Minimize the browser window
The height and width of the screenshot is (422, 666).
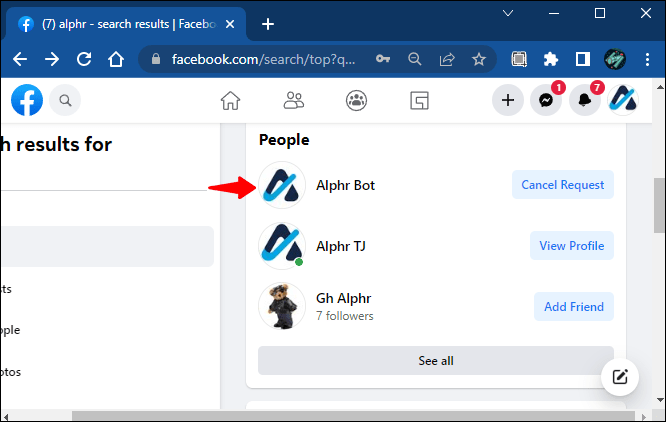554,13
